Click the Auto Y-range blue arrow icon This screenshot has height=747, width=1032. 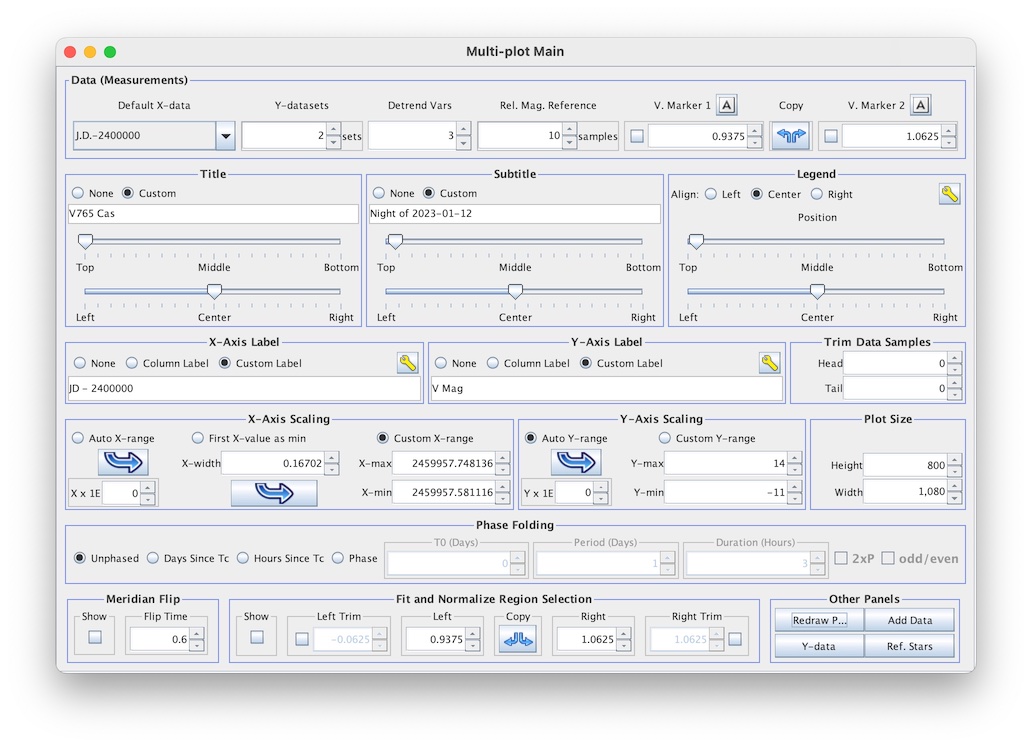coord(575,462)
